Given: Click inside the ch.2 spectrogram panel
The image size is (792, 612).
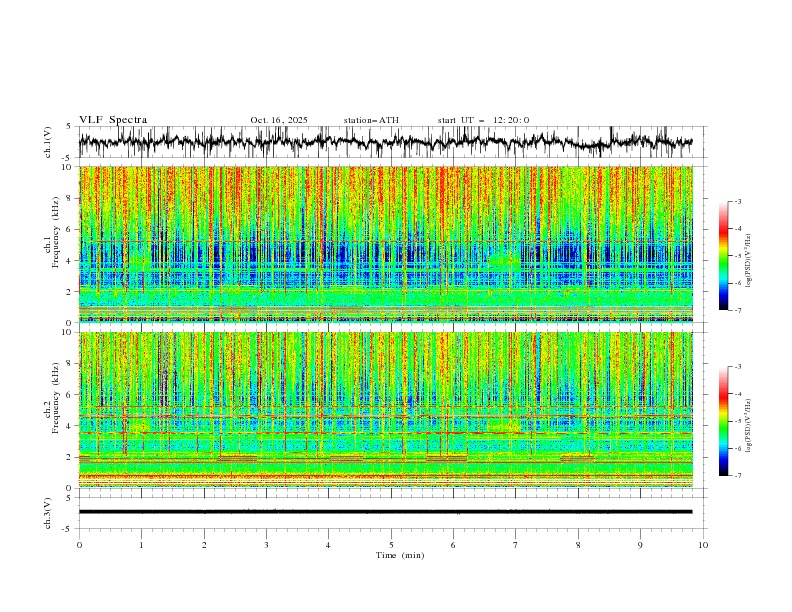Looking at the screenshot, I should pos(386,410).
